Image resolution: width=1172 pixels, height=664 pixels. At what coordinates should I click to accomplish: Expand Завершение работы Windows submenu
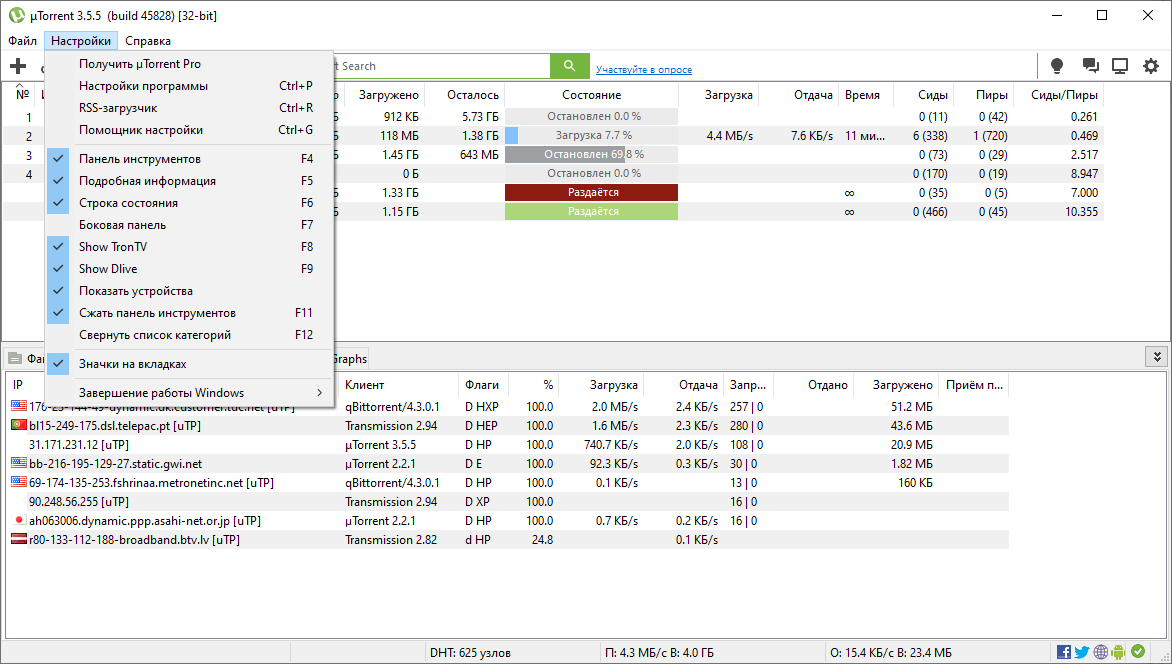point(190,393)
